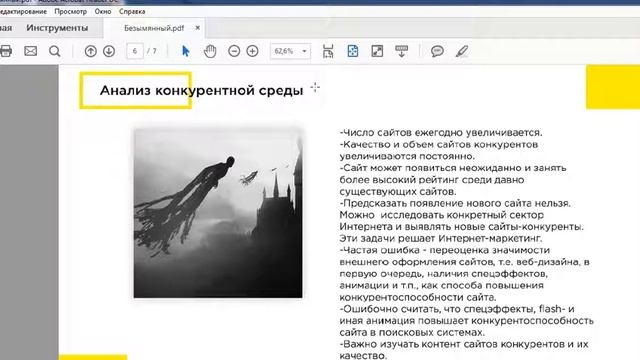This screenshot has width=640, height=360.
Task: Open the Редактирование menu
Action: coord(23,11)
